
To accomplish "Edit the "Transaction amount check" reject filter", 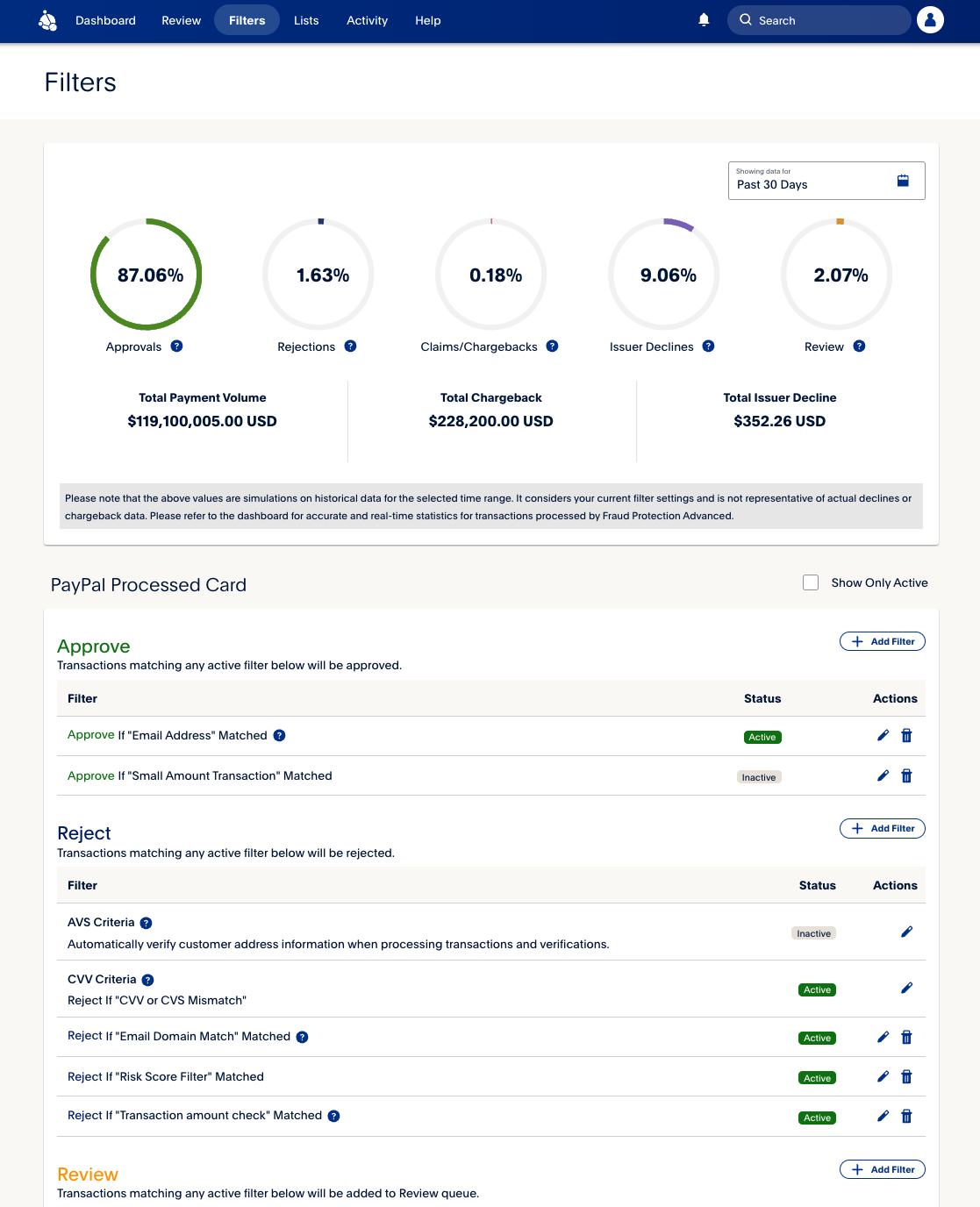I will [883, 1117].
